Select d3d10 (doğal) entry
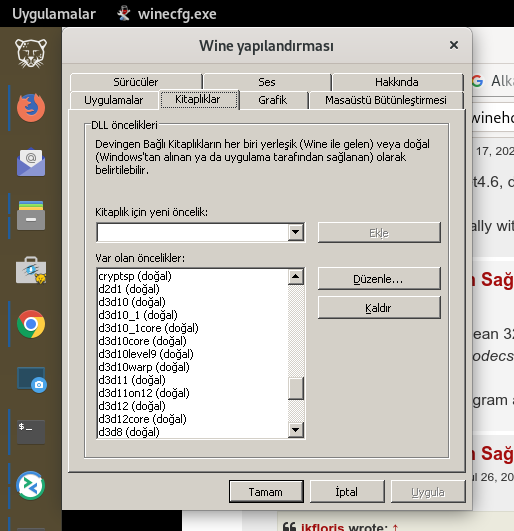 pyautogui.click(x=192, y=302)
